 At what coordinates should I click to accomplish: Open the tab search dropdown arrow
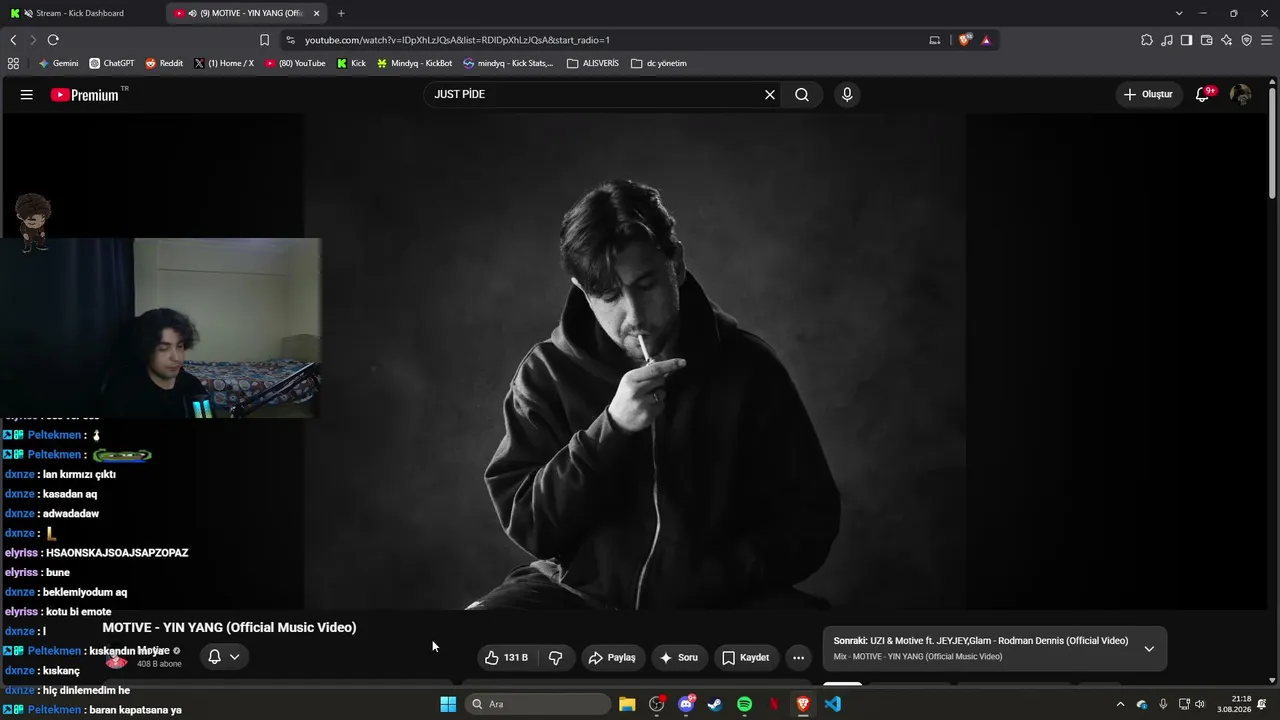pyautogui.click(x=1179, y=13)
